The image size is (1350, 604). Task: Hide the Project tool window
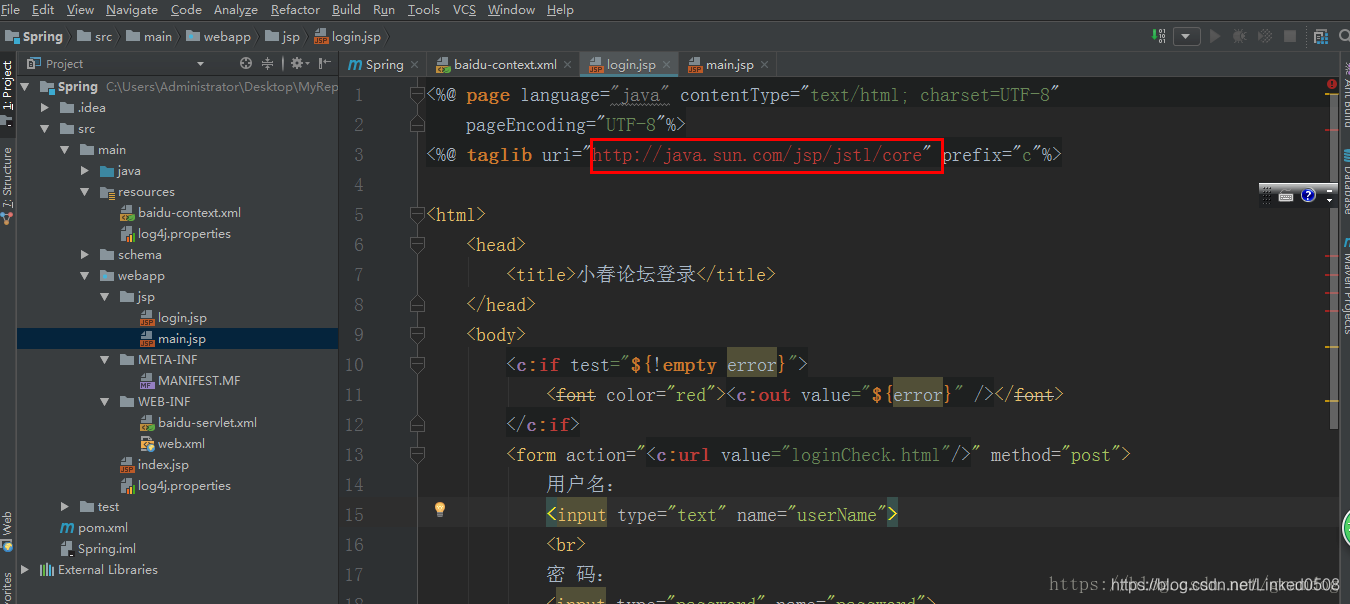(x=324, y=63)
